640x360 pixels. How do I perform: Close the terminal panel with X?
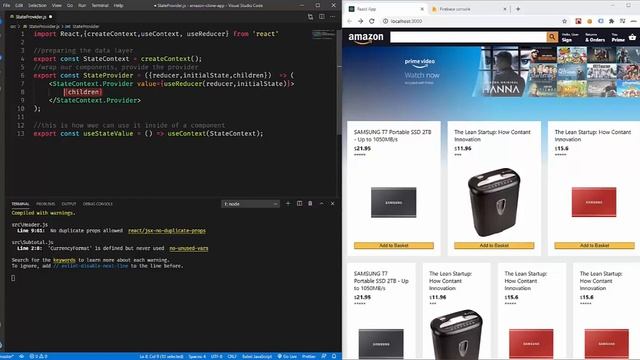pos(332,203)
